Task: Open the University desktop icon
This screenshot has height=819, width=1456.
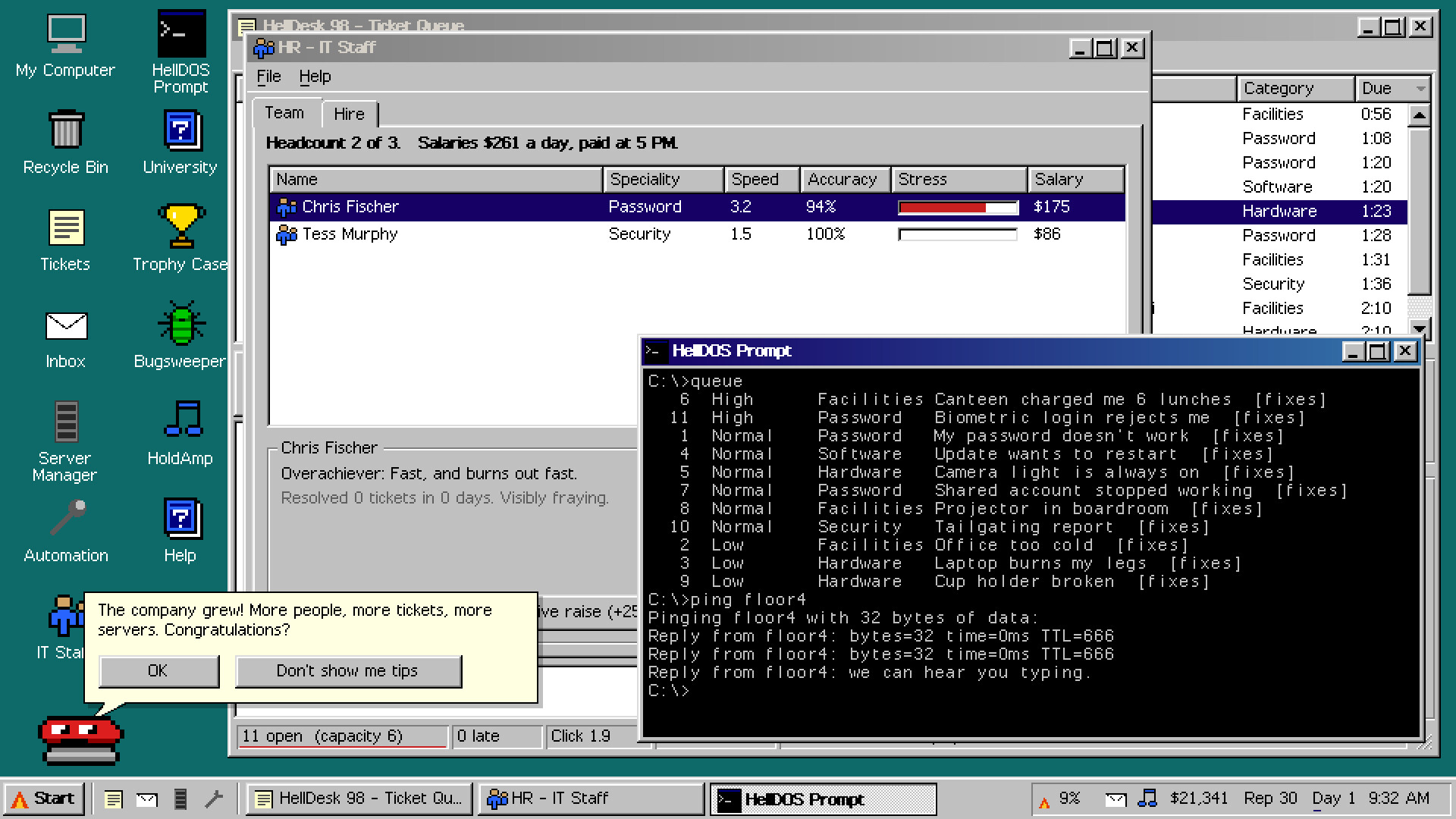Action: tap(180, 143)
